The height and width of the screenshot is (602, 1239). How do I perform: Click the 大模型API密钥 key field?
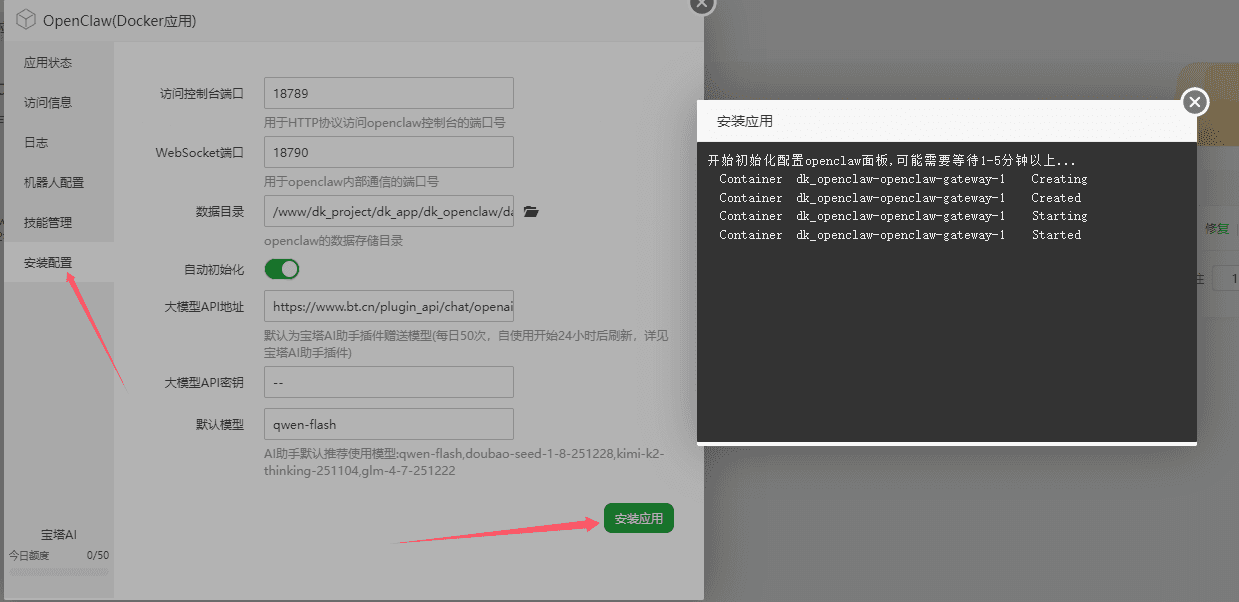pyautogui.click(x=388, y=382)
